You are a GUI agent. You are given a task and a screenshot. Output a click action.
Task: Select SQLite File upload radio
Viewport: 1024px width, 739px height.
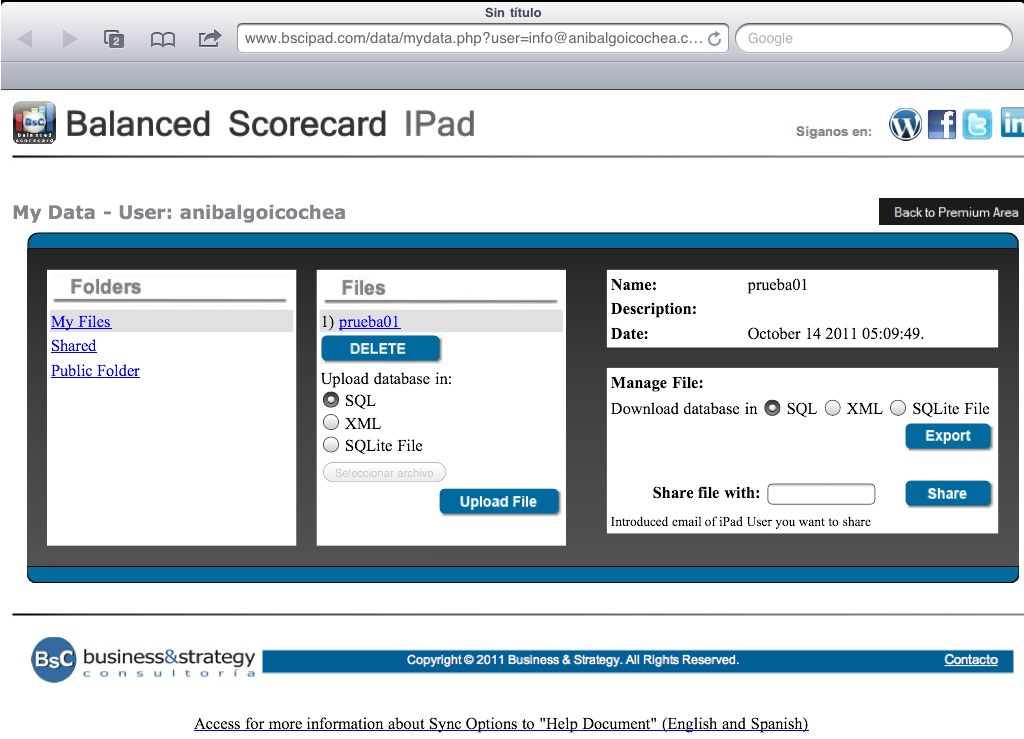click(x=331, y=445)
